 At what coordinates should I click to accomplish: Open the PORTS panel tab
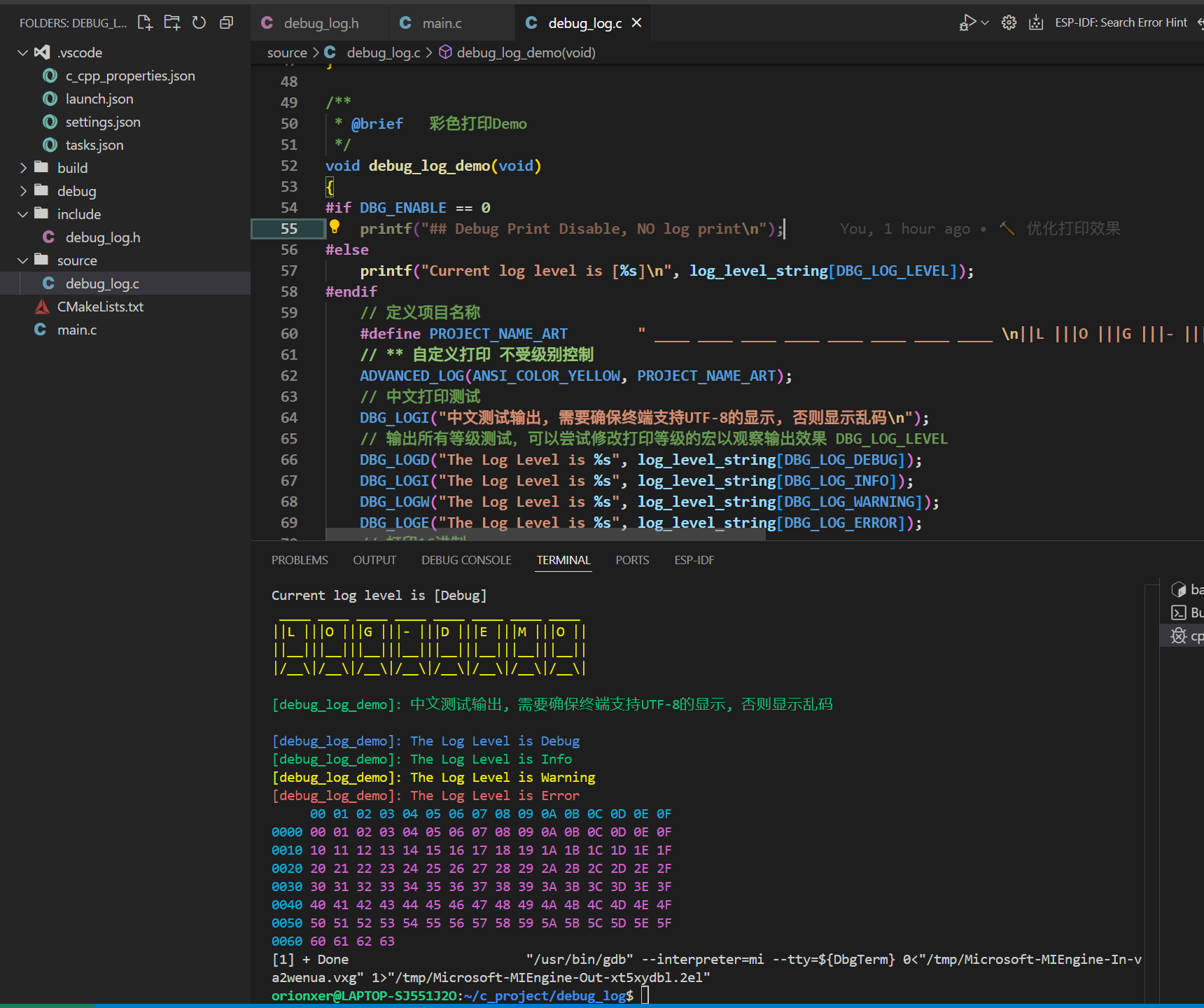632,560
